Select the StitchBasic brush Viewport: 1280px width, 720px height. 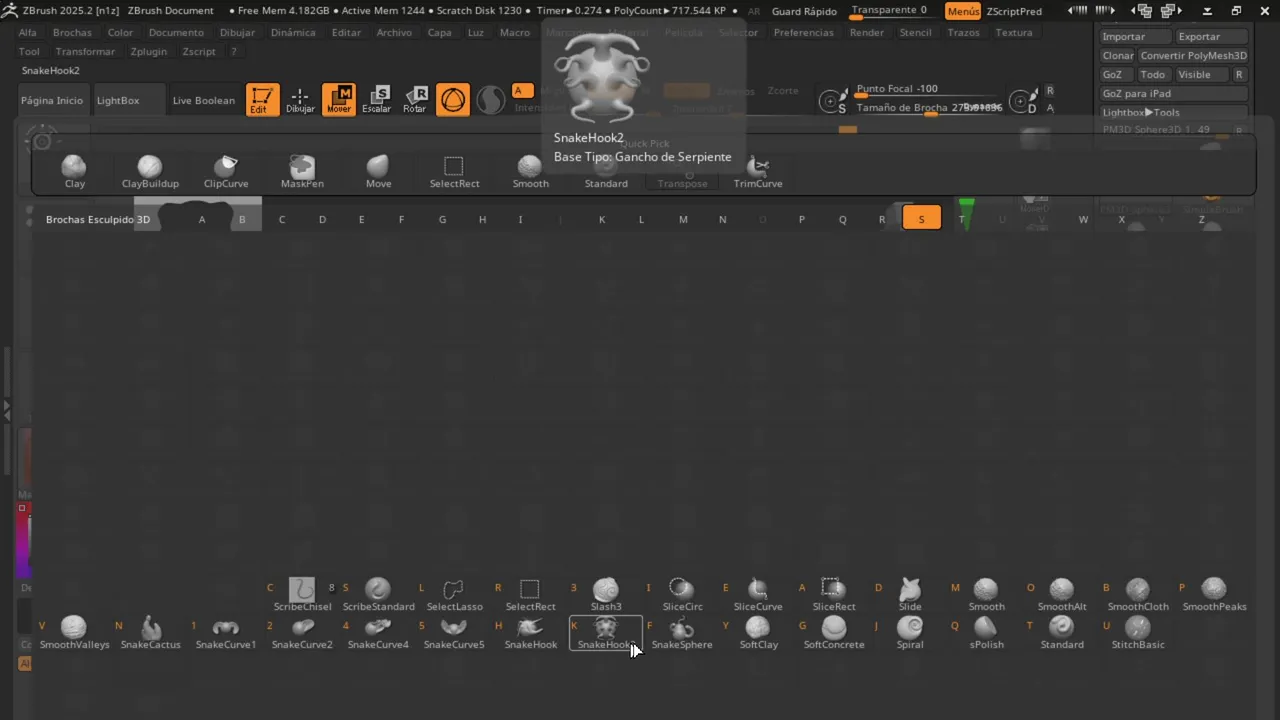click(x=1138, y=633)
